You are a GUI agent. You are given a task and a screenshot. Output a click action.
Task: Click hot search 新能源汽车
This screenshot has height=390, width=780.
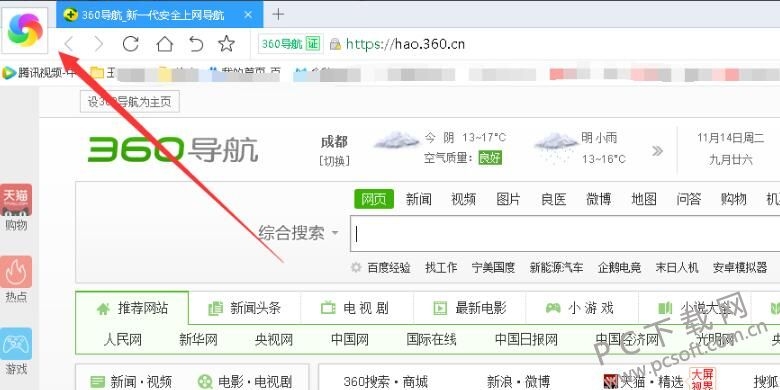click(556, 268)
